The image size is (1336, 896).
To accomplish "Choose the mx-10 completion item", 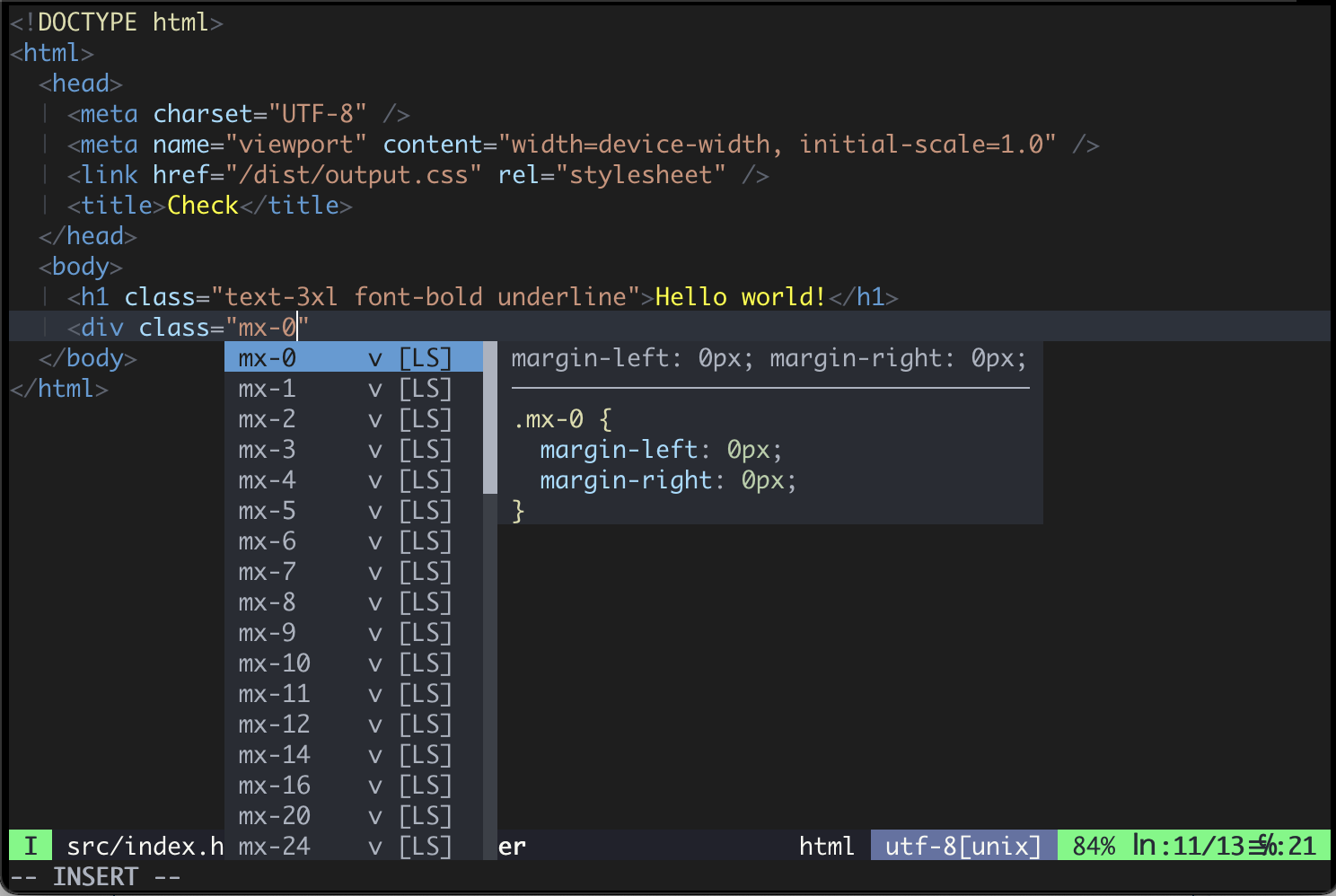I will click(x=354, y=663).
